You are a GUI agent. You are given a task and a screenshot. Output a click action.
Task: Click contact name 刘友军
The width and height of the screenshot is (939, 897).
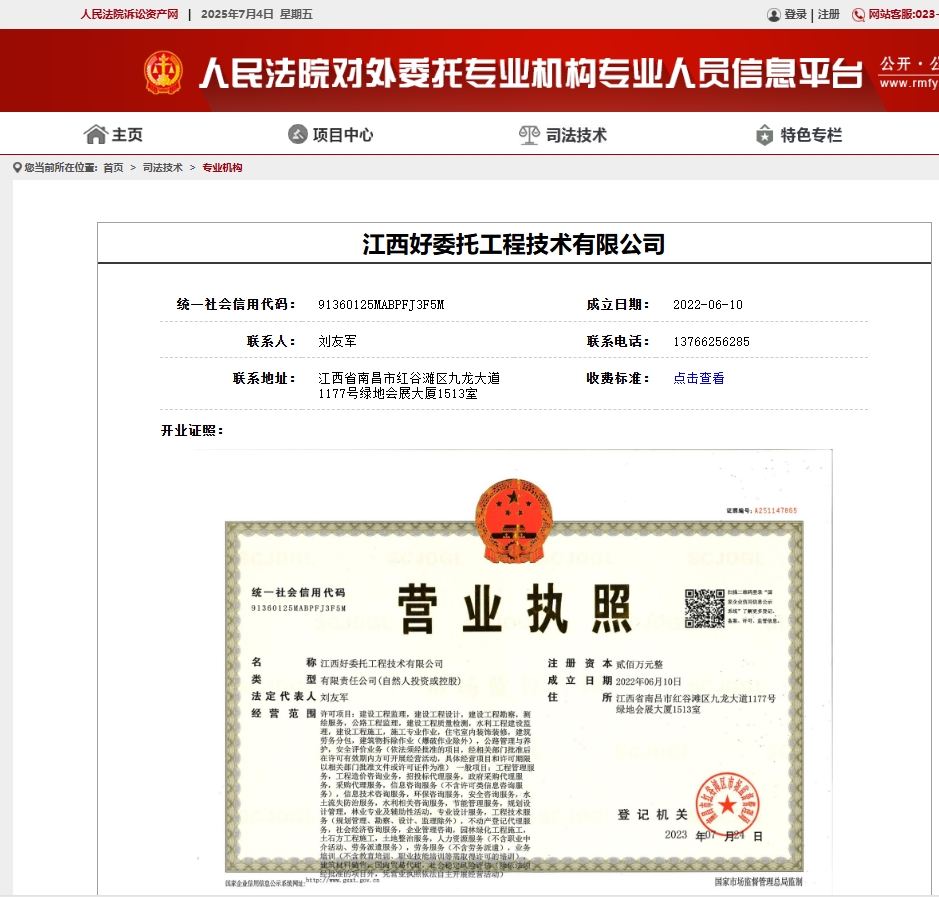(337, 341)
